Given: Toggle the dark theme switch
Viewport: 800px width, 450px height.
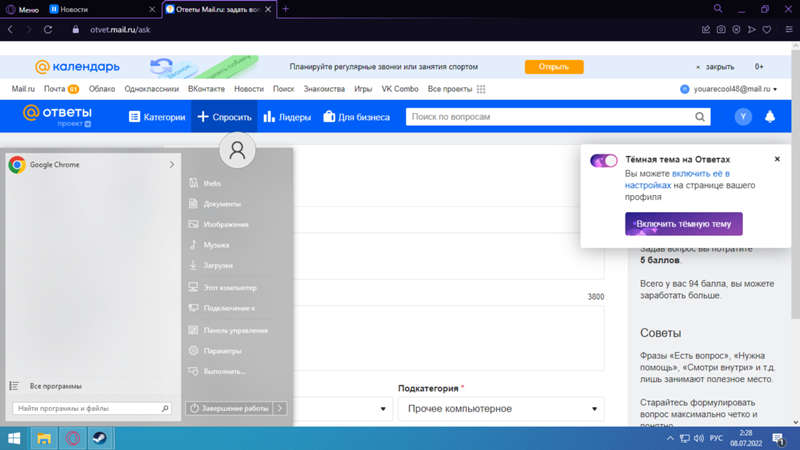Looking at the screenshot, I should coord(604,161).
